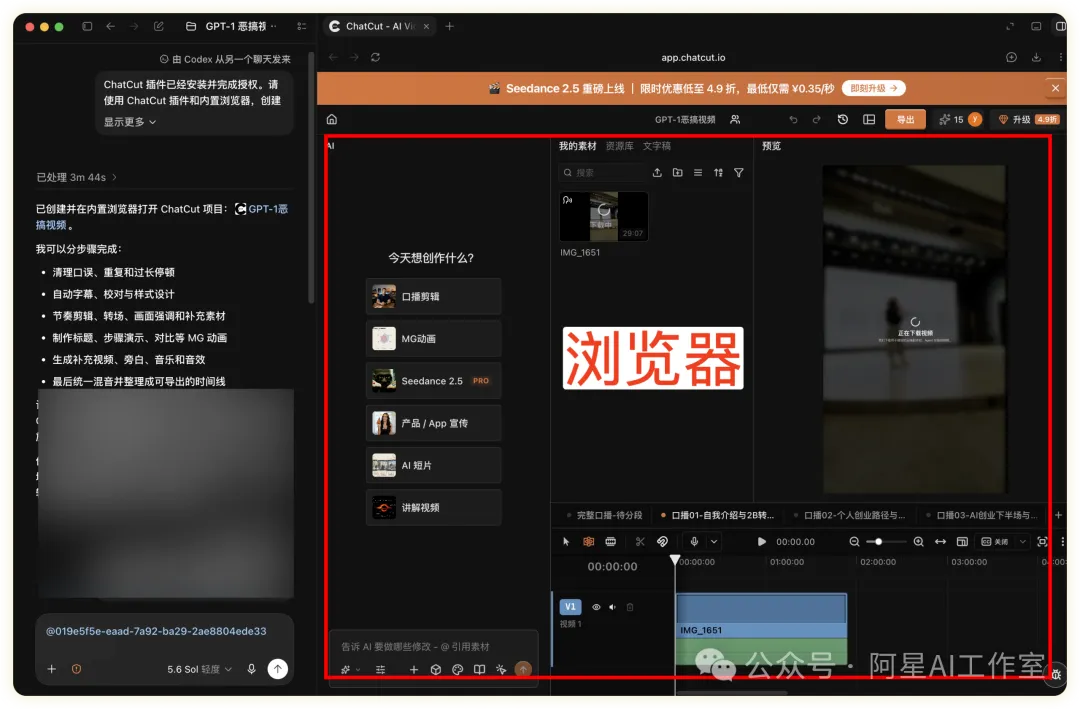Open captions CC 关闭 dropdown
1080x709 pixels.
point(1003,542)
